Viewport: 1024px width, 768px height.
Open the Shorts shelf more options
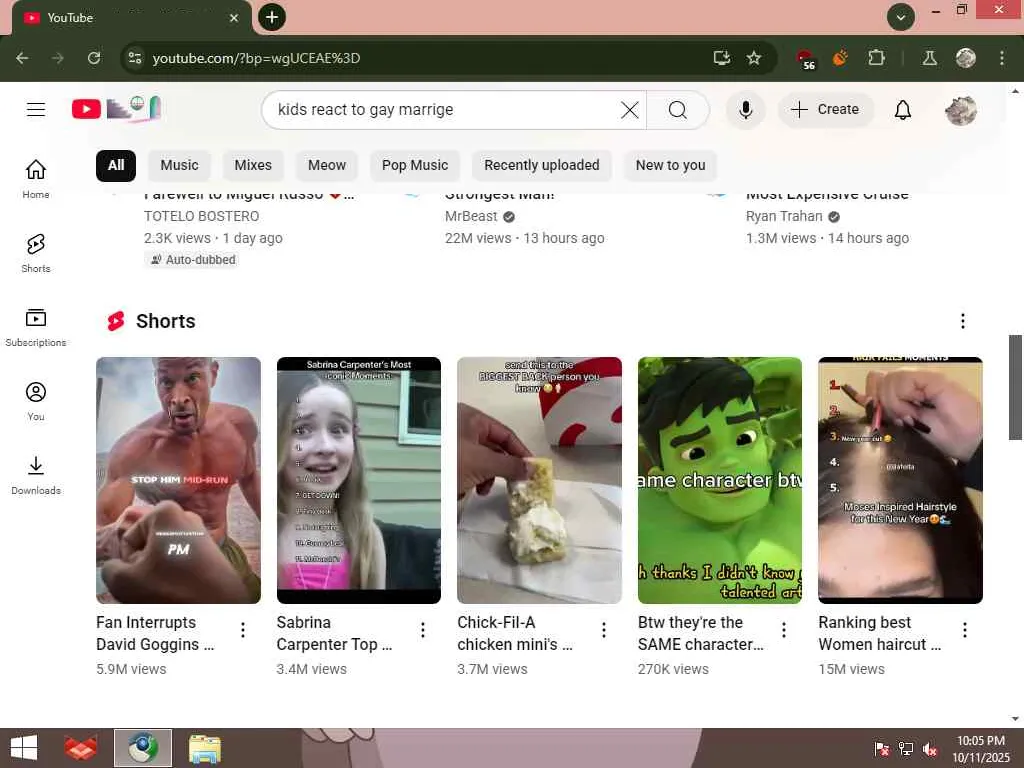click(x=962, y=321)
